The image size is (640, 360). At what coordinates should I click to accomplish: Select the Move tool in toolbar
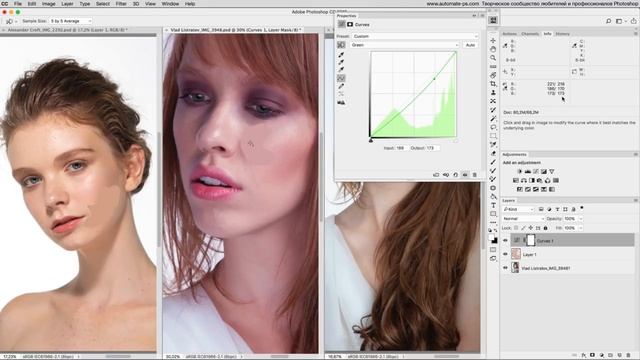click(493, 40)
